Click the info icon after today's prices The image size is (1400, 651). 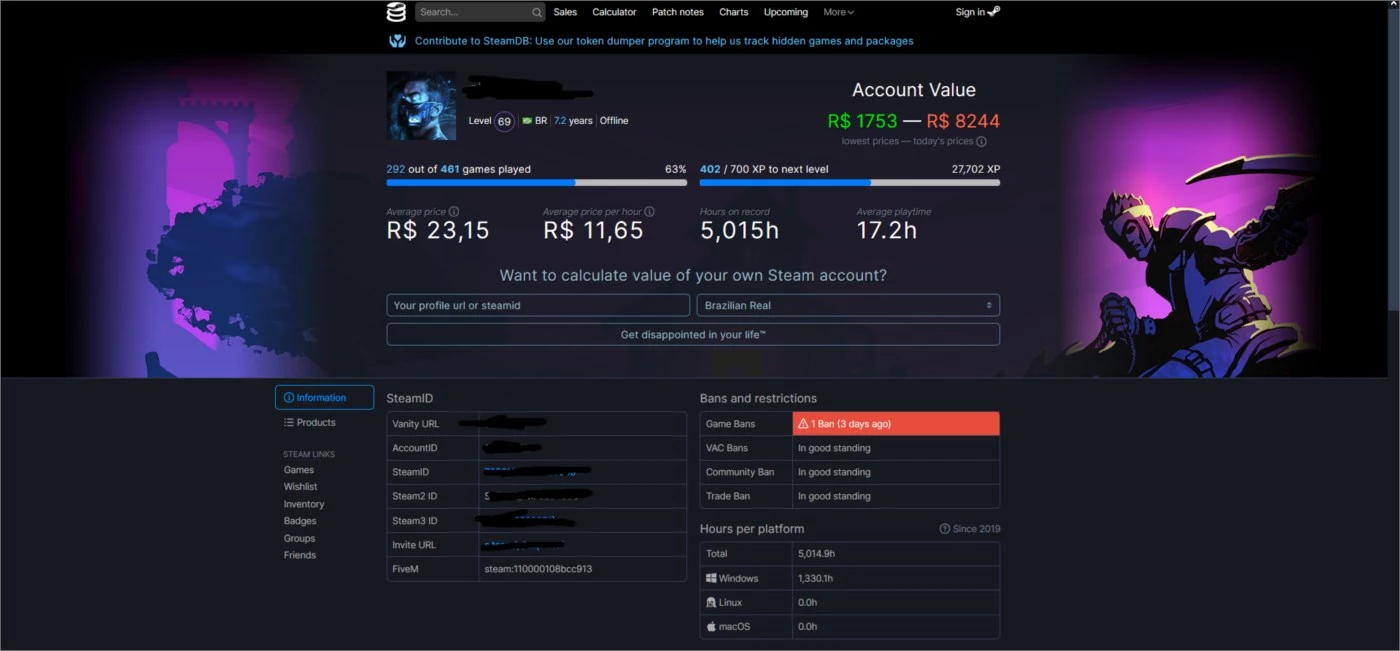coord(981,142)
